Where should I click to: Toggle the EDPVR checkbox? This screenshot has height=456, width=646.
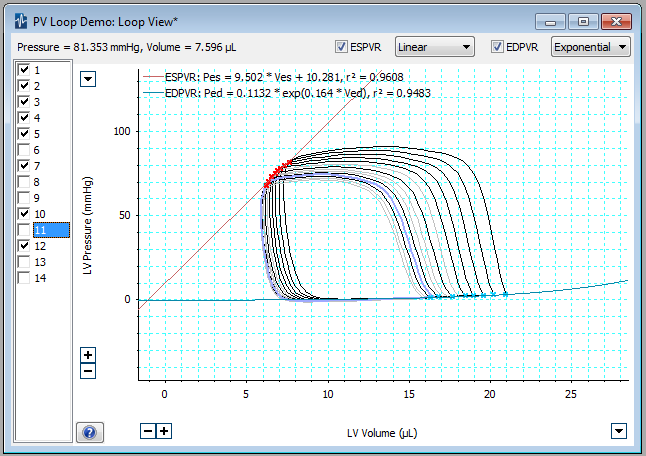[497, 47]
